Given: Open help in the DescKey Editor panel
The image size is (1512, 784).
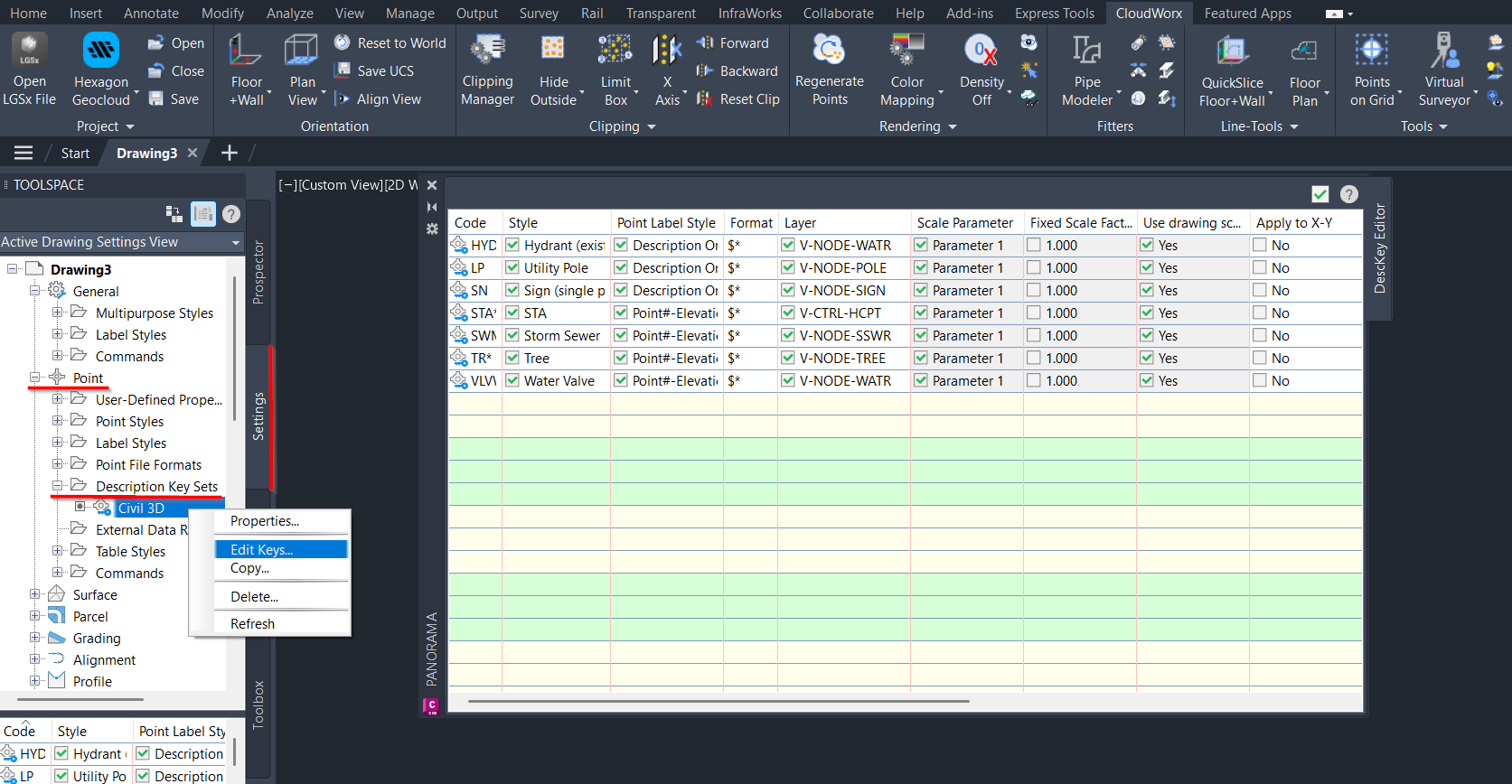Looking at the screenshot, I should [x=1349, y=194].
